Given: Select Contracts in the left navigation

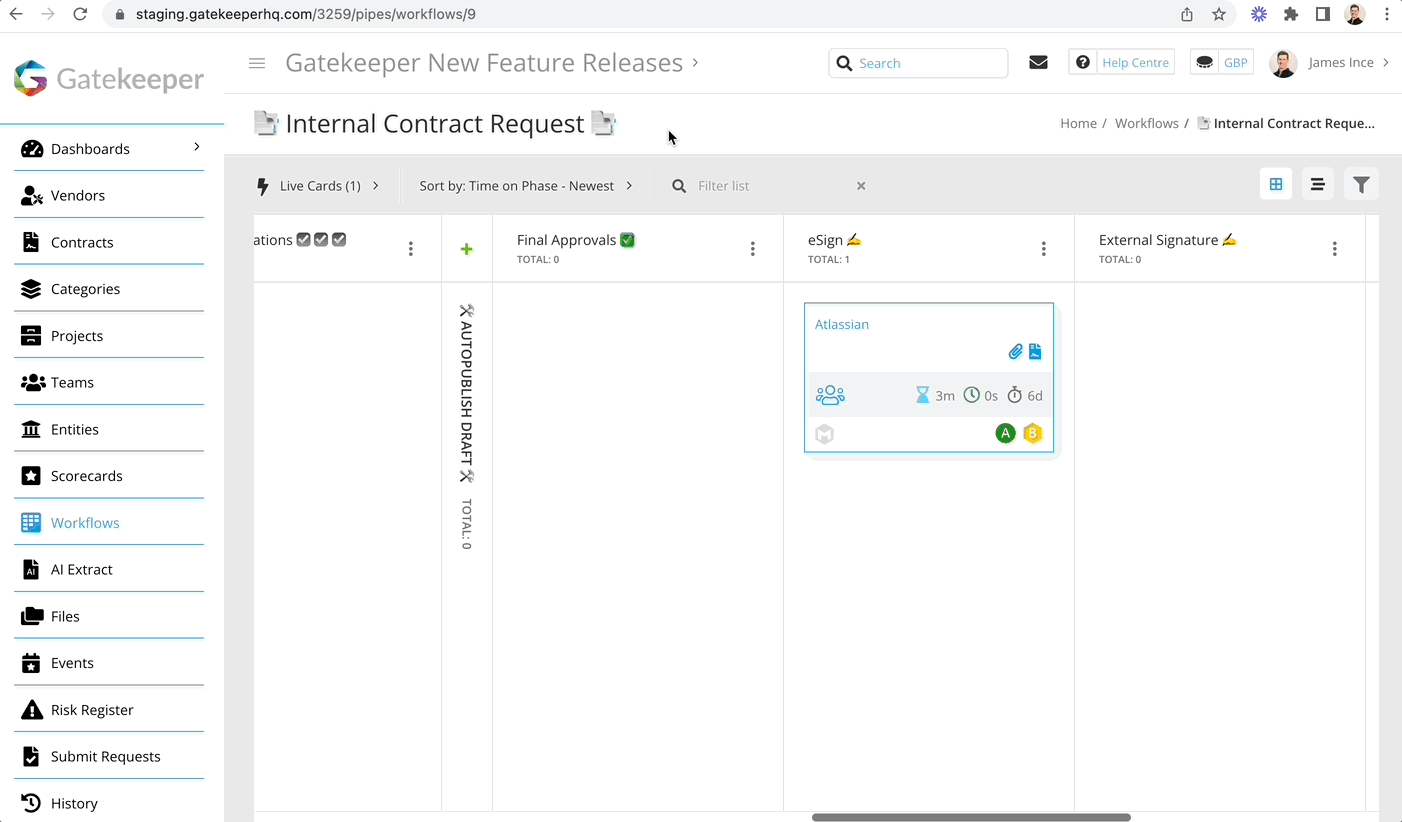Looking at the screenshot, I should (82, 242).
